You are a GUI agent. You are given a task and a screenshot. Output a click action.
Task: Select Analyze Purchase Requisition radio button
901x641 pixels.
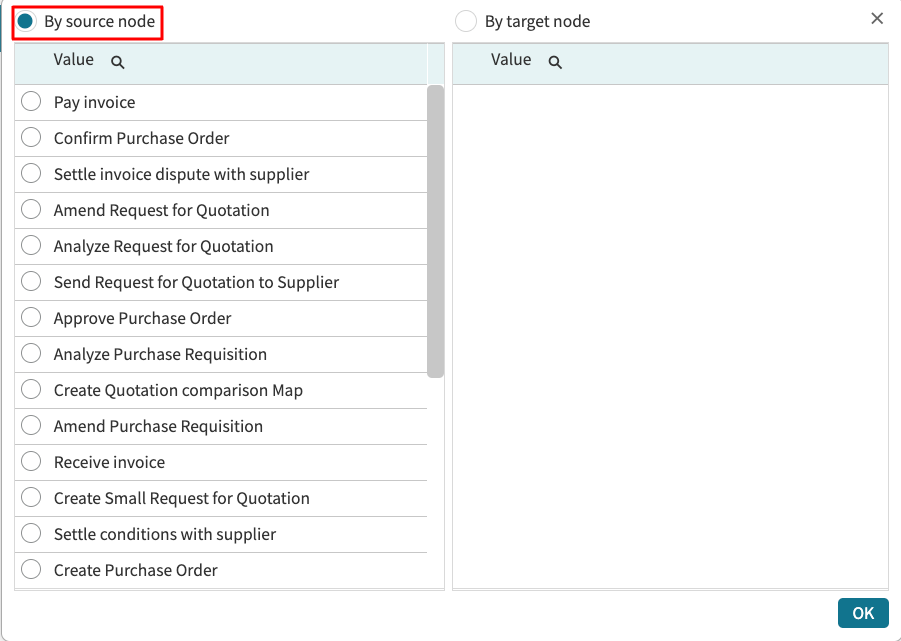[x=31, y=354]
